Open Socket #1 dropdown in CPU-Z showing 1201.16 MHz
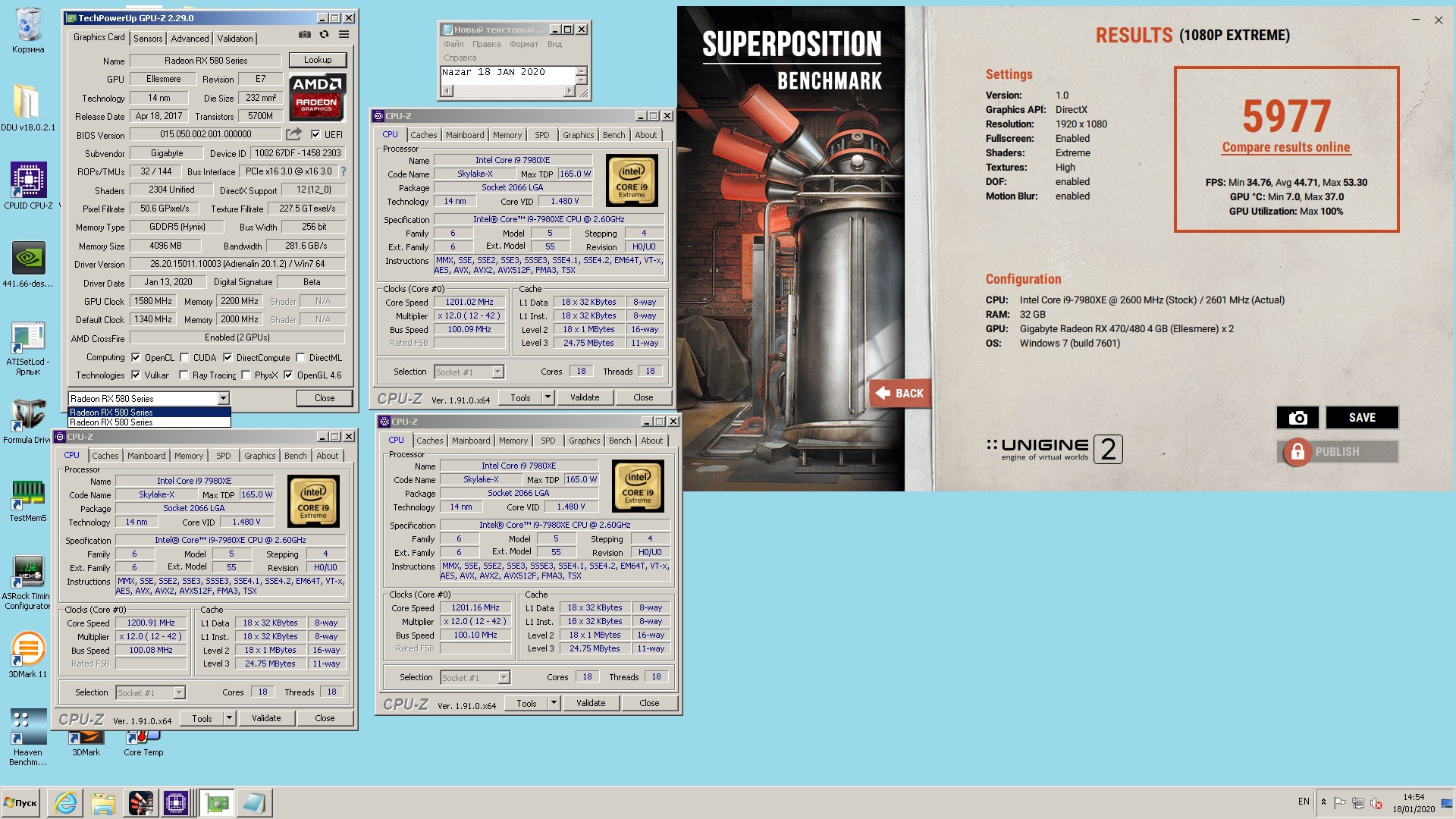 (504, 677)
